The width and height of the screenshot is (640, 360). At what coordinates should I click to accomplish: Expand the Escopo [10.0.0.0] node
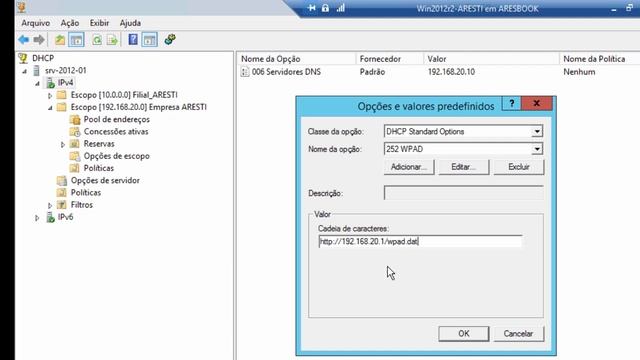(50, 96)
